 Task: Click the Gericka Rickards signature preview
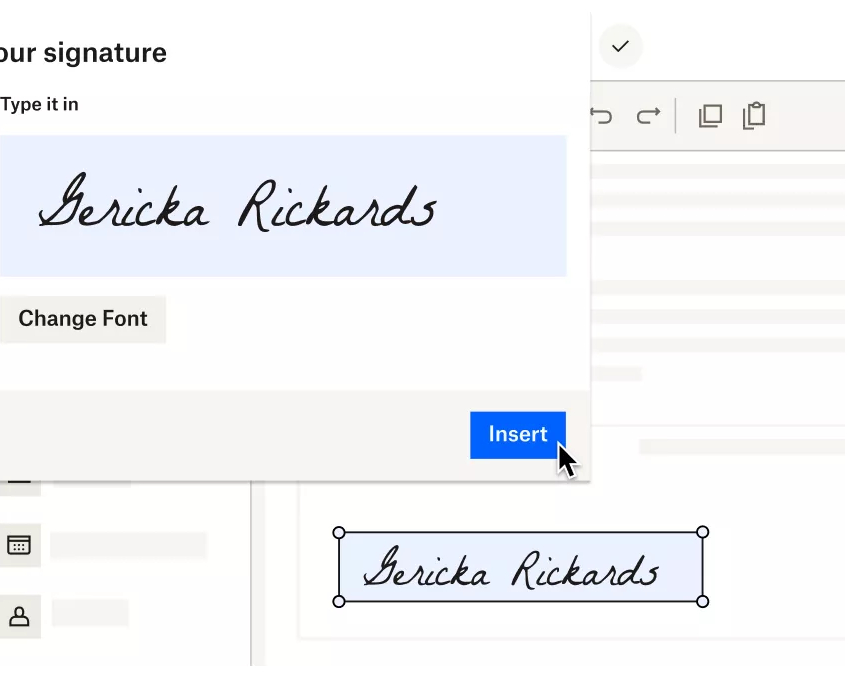coord(238,206)
